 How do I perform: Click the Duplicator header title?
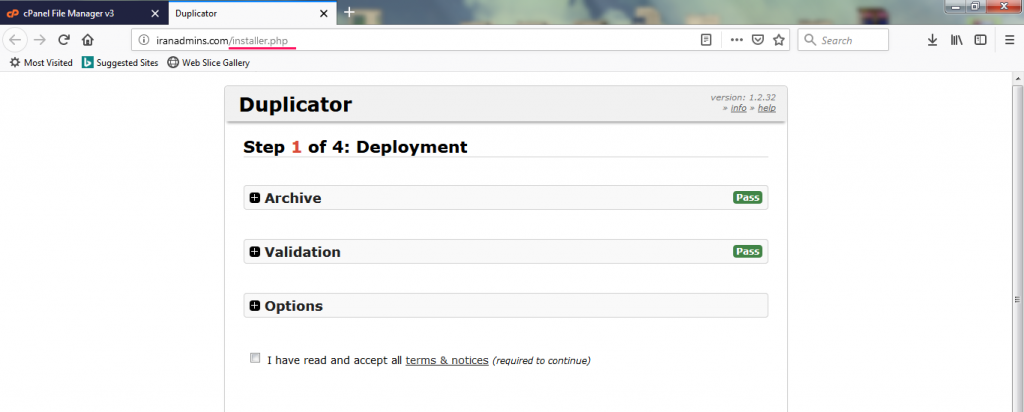(x=295, y=104)
